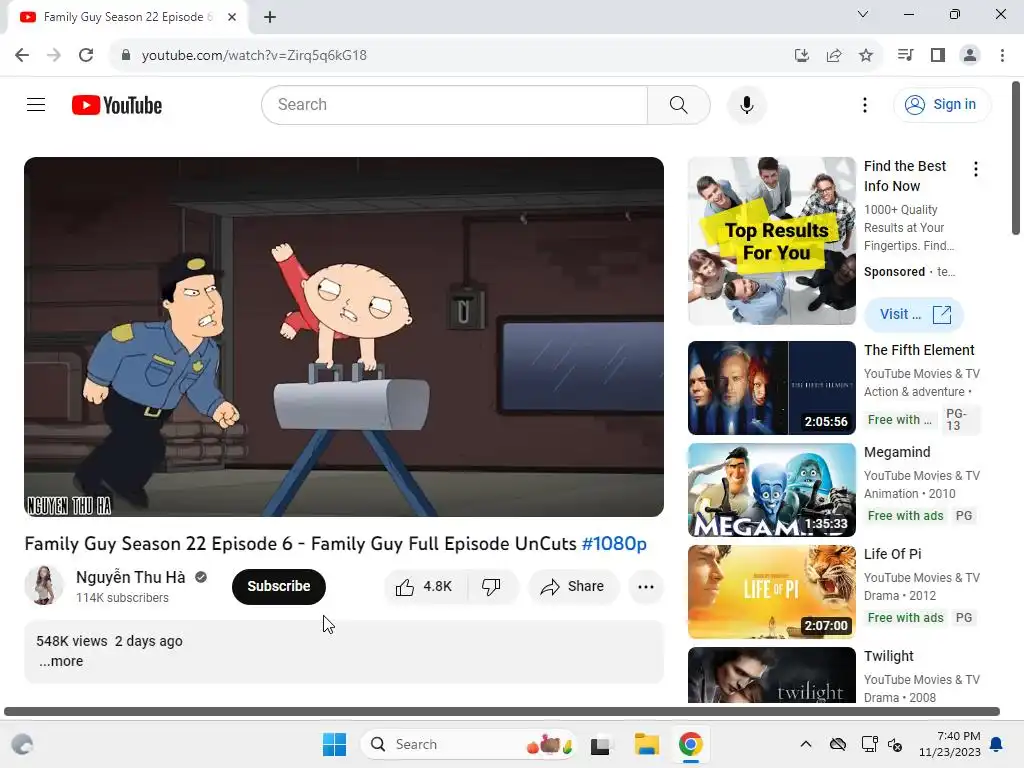Open the Windows Start menu
The image size is (1024, 768).
click(334, 744)
